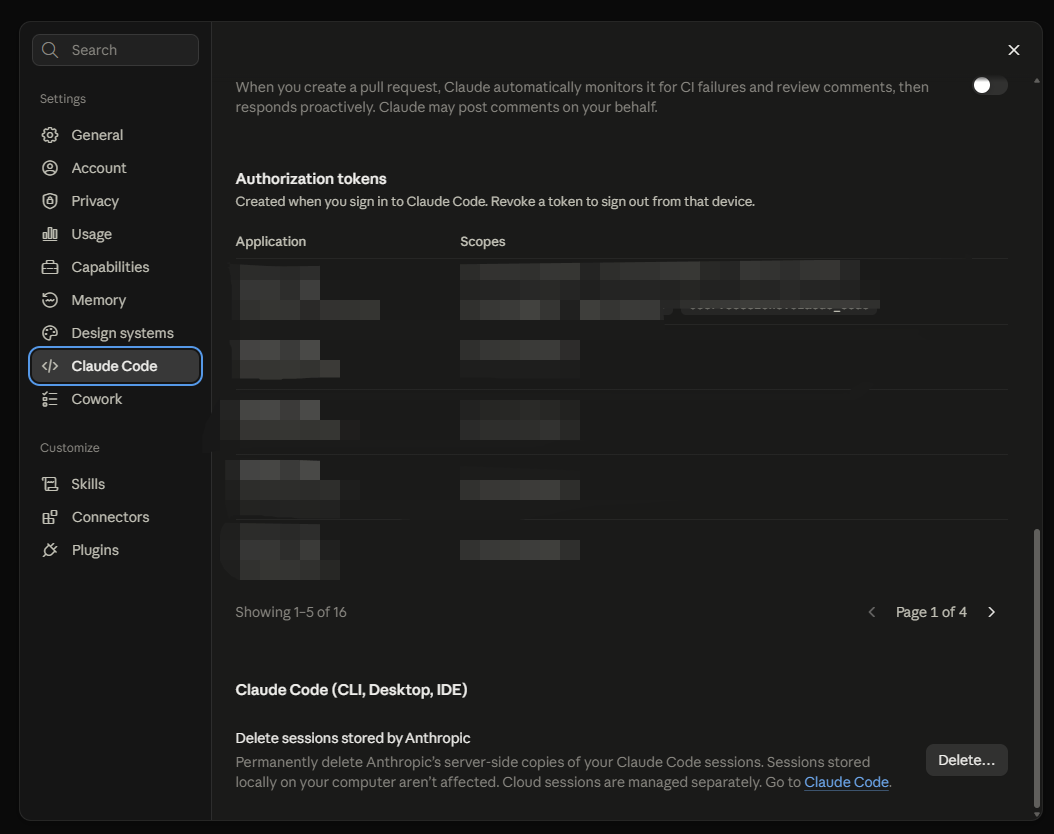Image resolution: width=1054 pixels, height=834 pixels.
Task: Click the Privacy shield icon
Action: (50, 201)
